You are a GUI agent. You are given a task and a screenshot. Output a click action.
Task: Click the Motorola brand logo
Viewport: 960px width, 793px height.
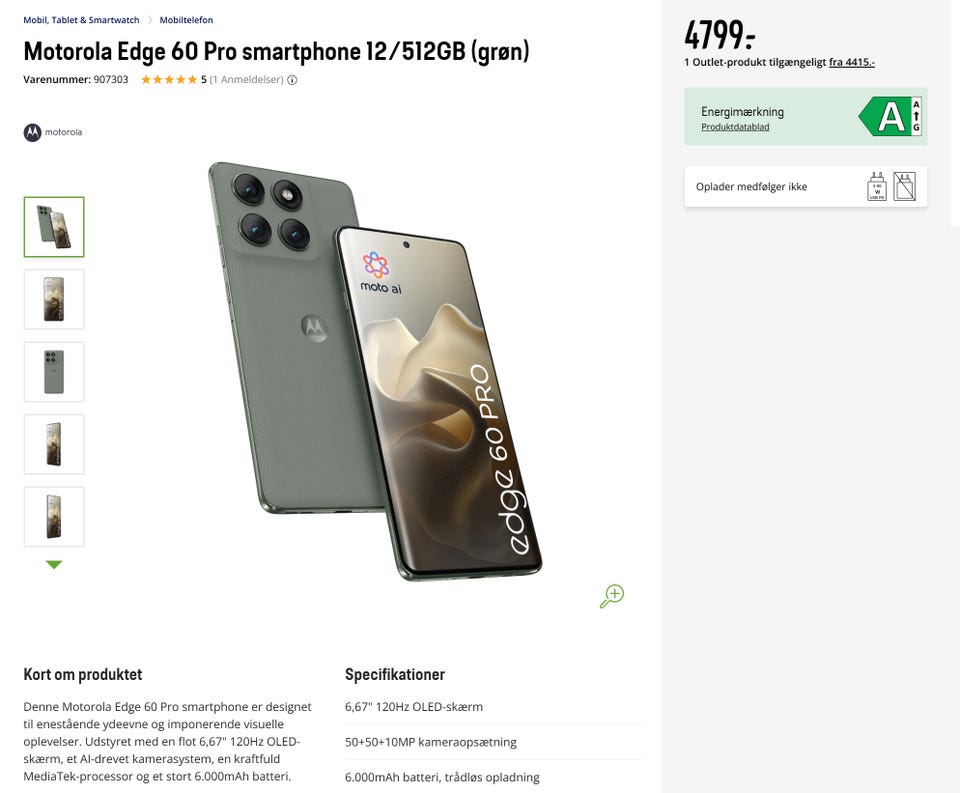coord(53,132)
